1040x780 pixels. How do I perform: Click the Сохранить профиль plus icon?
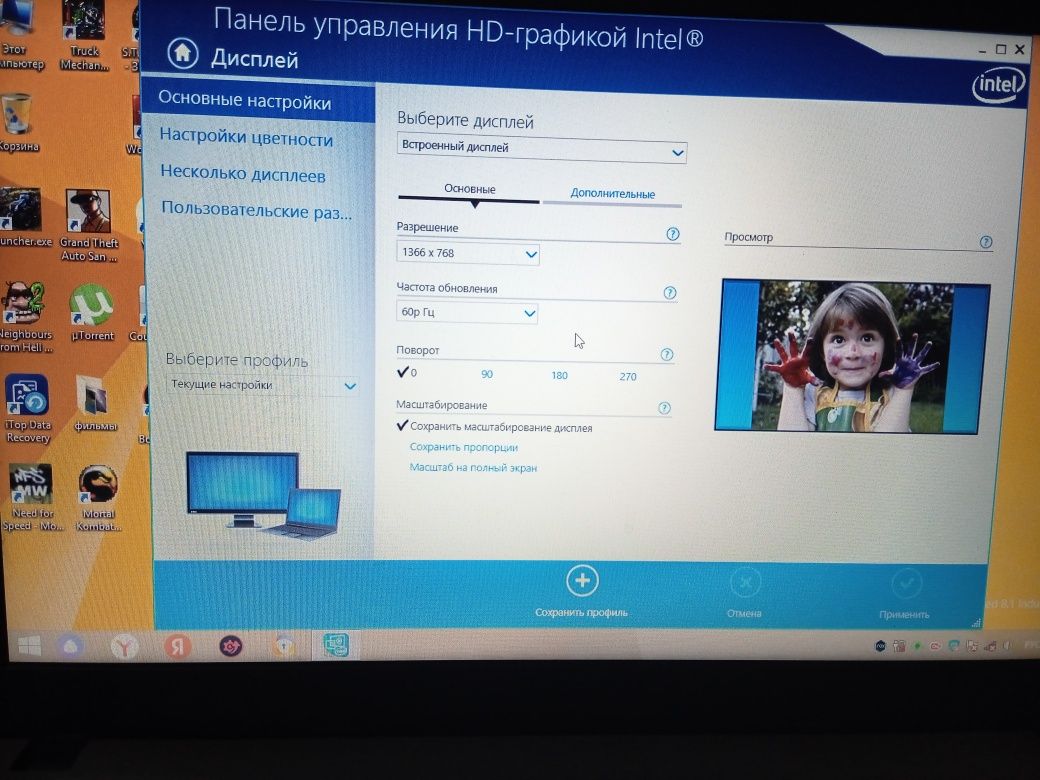(x=582, y=581)
